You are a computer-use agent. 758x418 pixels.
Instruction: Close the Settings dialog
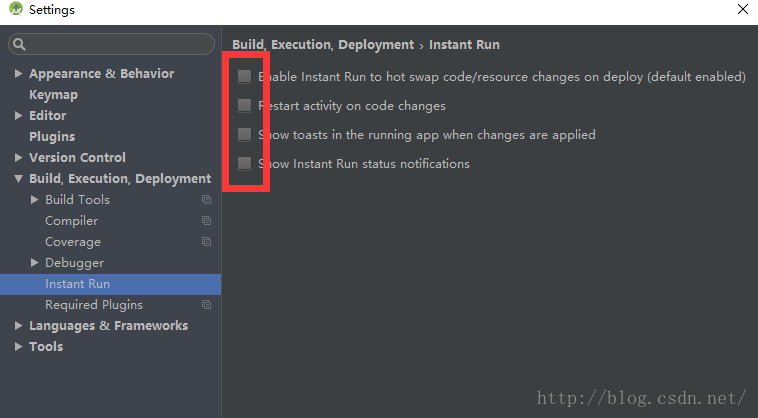743,9
